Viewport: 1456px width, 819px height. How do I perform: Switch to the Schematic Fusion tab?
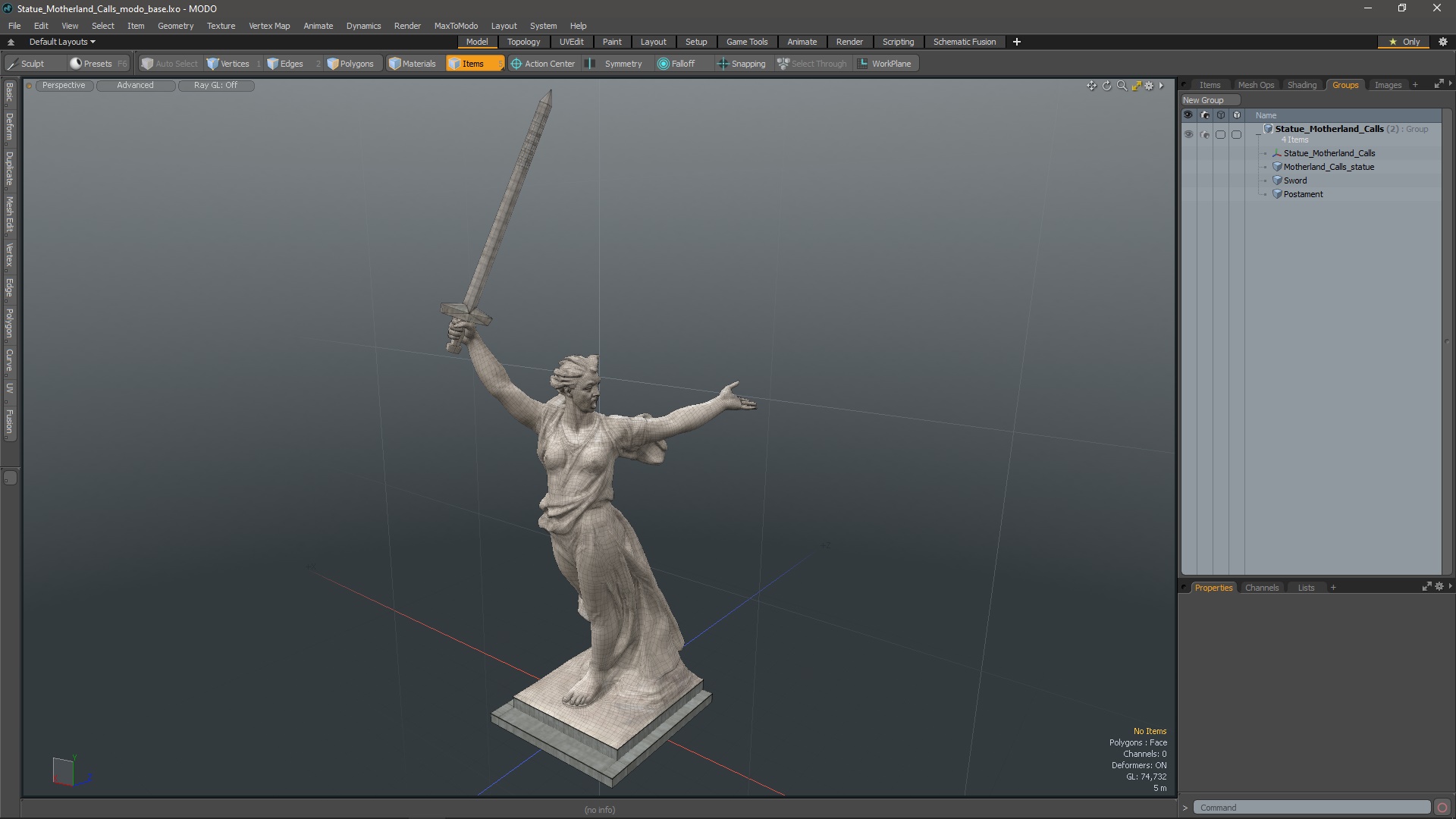pyautogui.click(x=965, y=42)
